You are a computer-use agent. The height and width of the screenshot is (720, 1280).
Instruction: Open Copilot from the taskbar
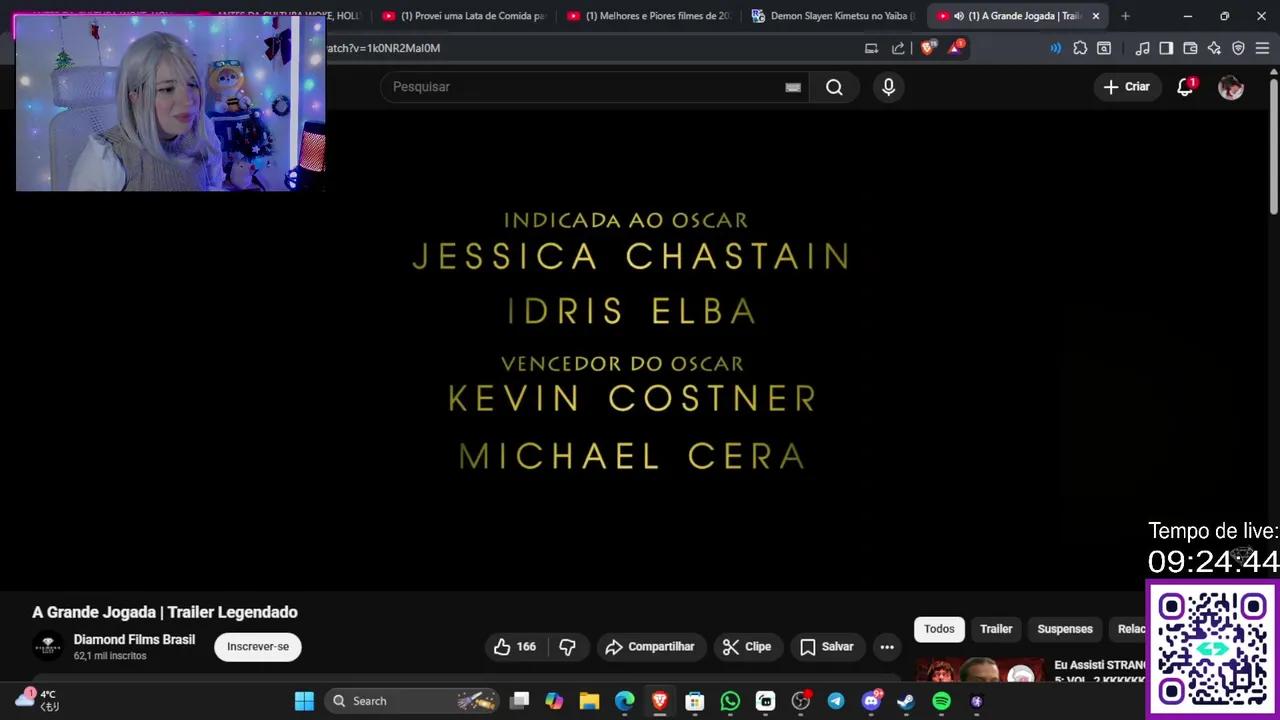click(554, 701)
